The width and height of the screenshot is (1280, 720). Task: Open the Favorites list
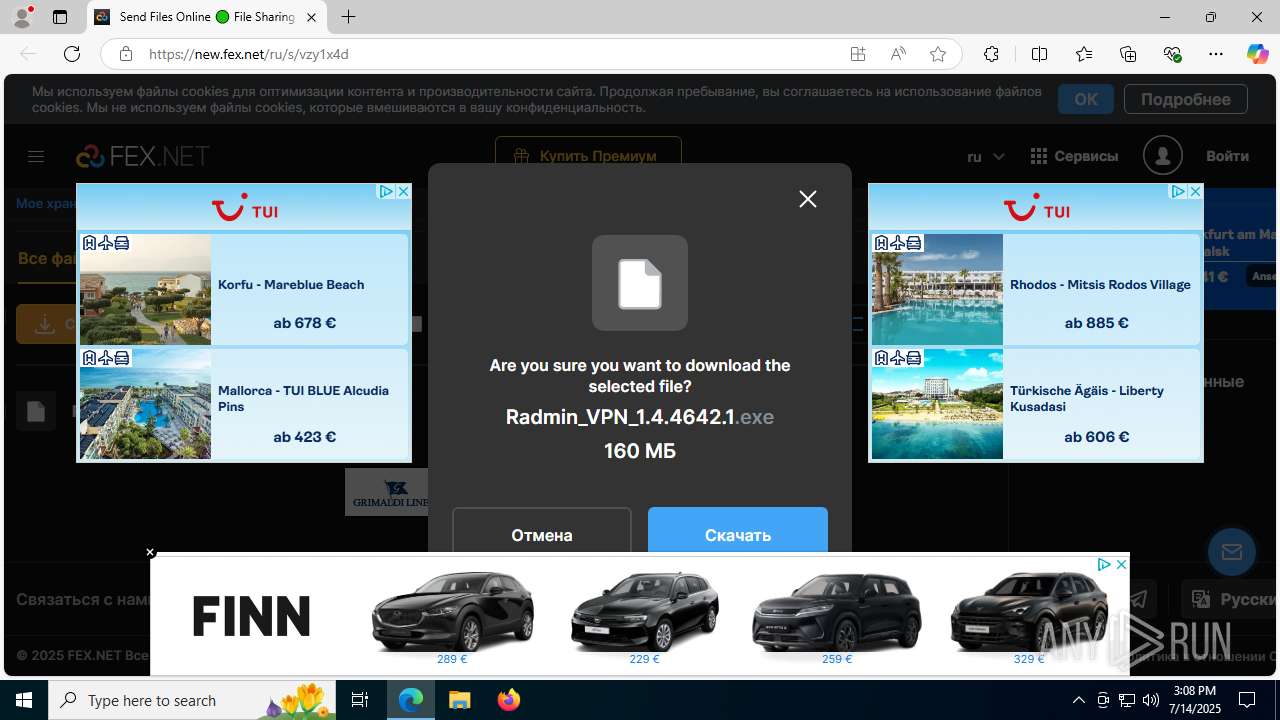click(1084, 54)
